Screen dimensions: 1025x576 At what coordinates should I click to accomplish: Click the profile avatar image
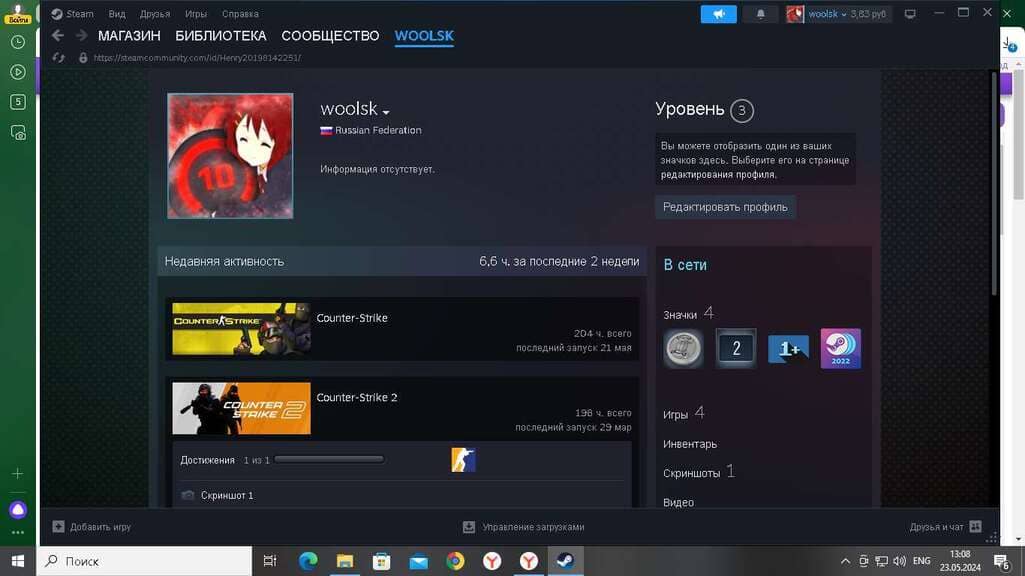tap(230, 156)
